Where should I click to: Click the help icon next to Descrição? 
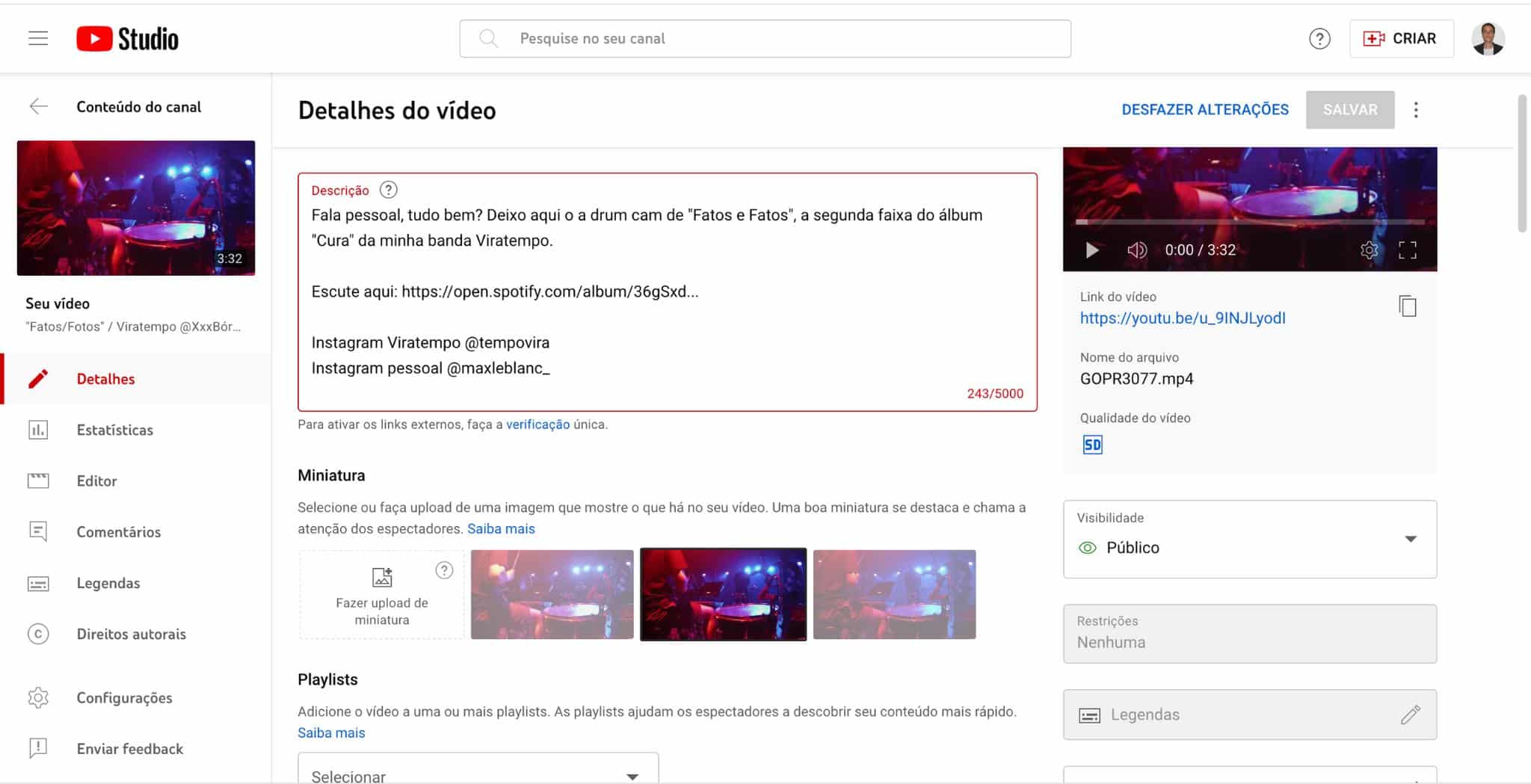388,190
